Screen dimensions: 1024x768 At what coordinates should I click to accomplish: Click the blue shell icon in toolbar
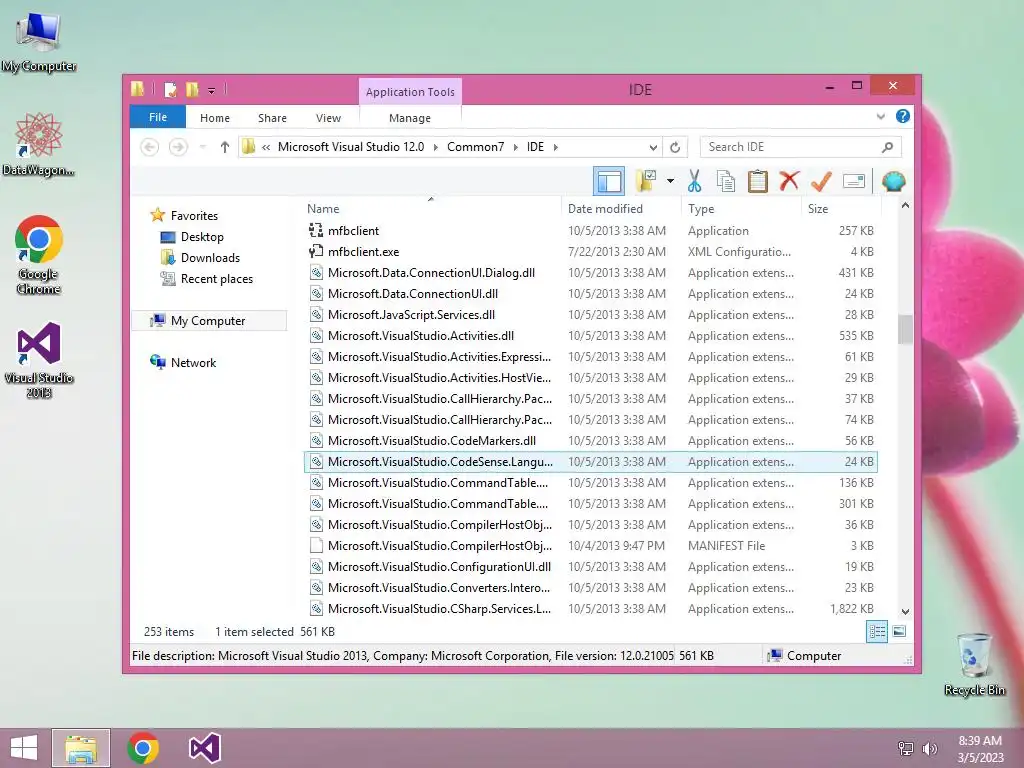893,181
